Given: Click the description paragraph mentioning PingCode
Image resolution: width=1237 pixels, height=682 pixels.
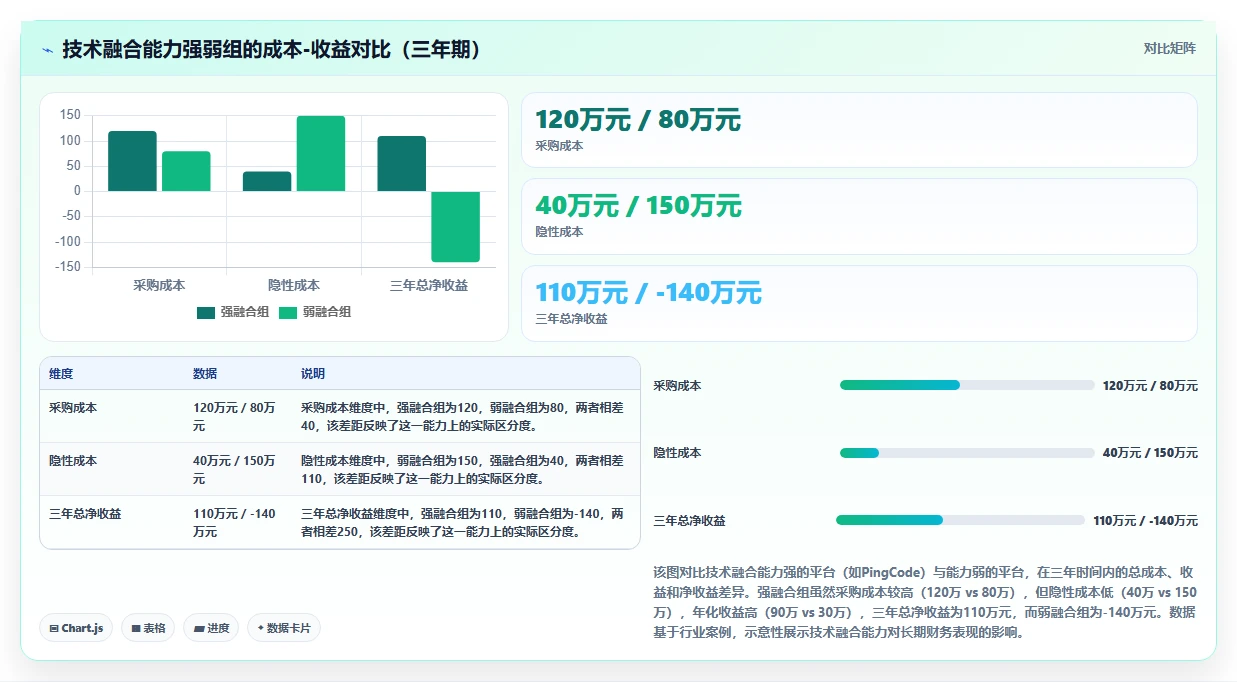Looking at the screenshot, I should [x=924, y=603].
